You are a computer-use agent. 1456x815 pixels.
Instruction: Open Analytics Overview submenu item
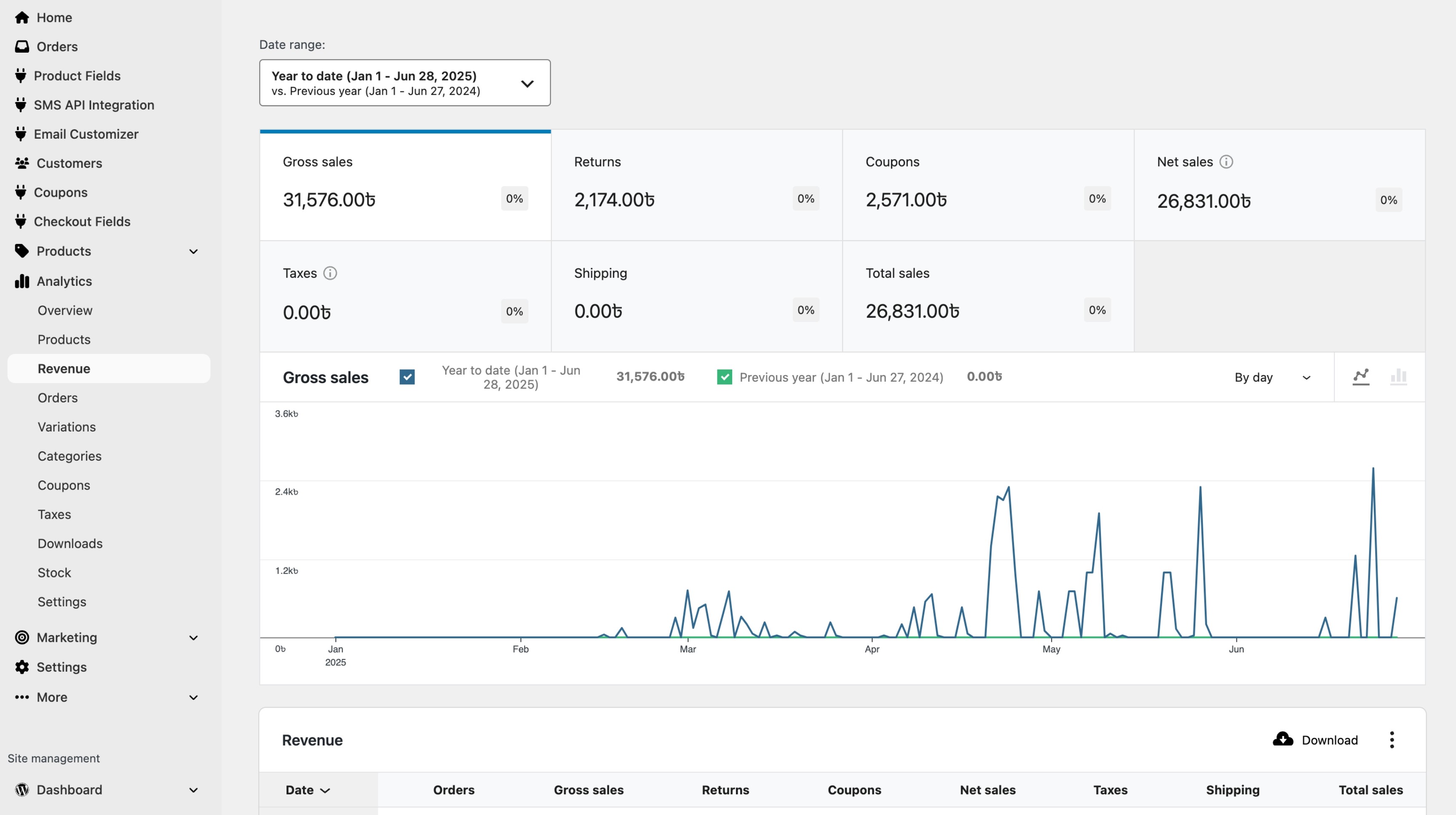point(65,310)
